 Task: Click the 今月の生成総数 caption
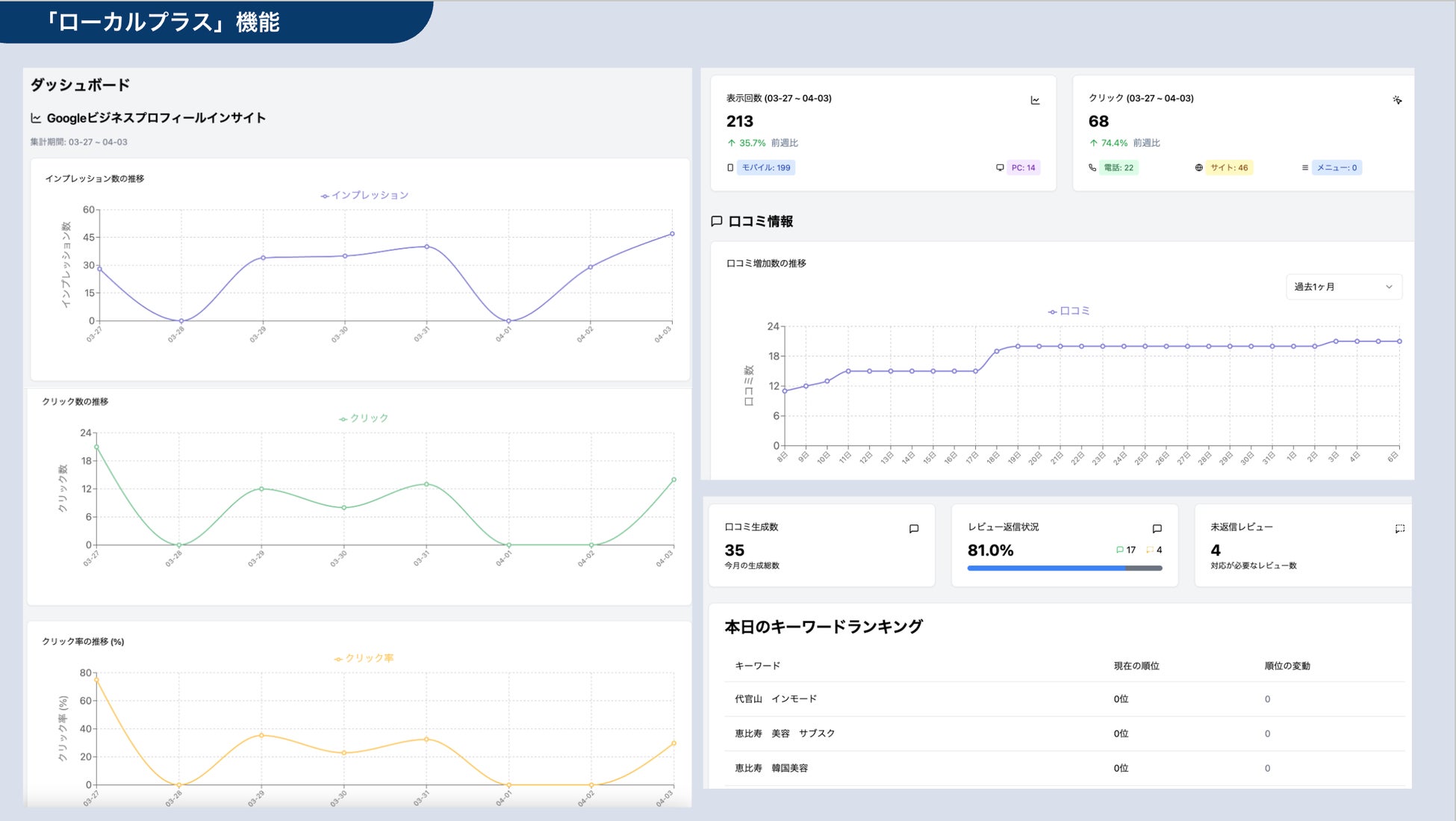(752, 566)
